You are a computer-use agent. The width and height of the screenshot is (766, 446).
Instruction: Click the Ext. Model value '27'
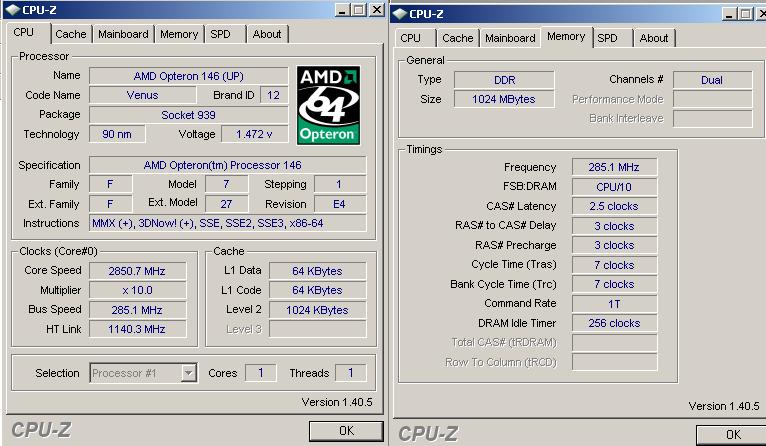pos(226,204)
